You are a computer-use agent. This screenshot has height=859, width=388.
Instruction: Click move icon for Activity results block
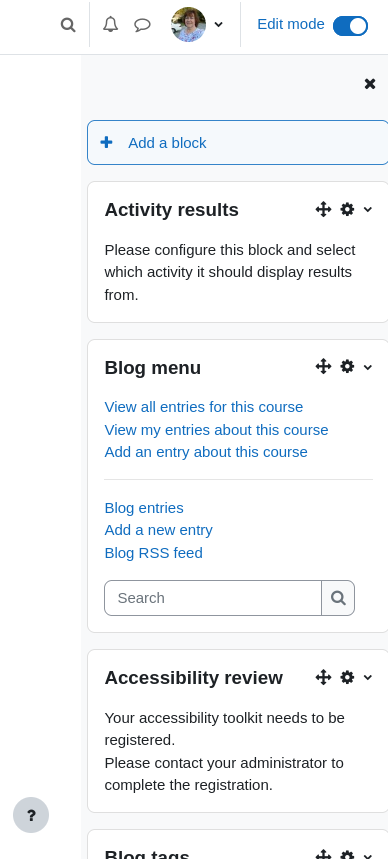point(323,209)
